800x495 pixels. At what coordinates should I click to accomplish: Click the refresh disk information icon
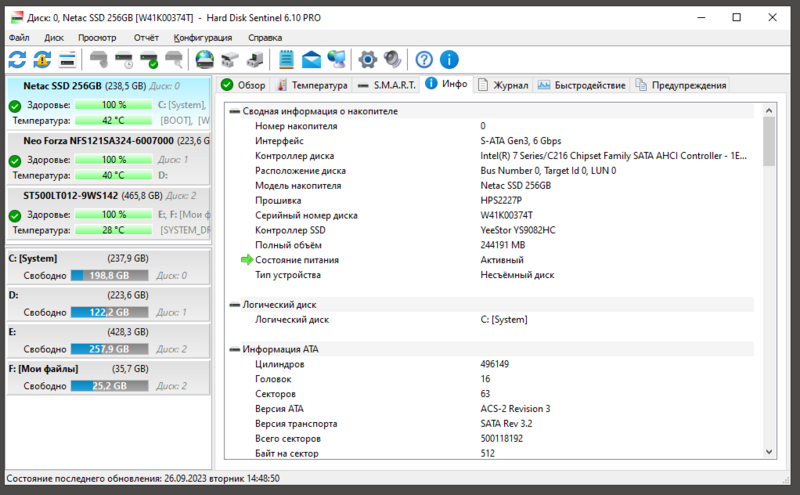click(x=18, y=59)
